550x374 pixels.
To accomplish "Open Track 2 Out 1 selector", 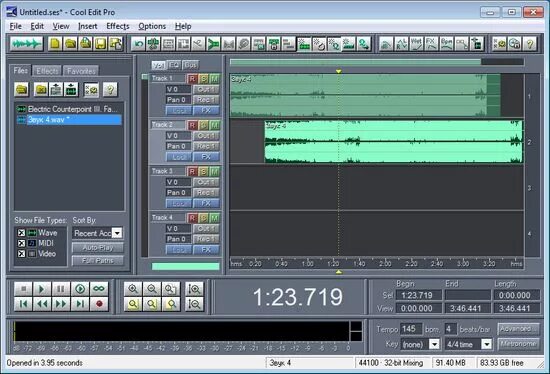I will pos(206,135).
